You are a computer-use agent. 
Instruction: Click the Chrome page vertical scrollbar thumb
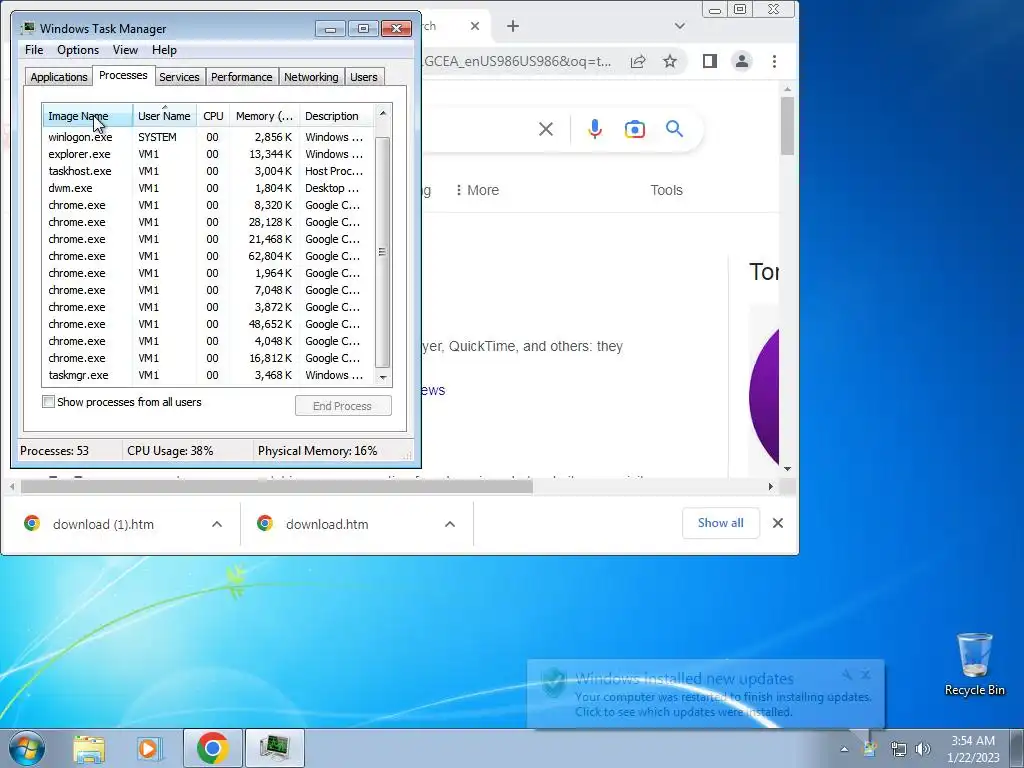pos(787,125)
